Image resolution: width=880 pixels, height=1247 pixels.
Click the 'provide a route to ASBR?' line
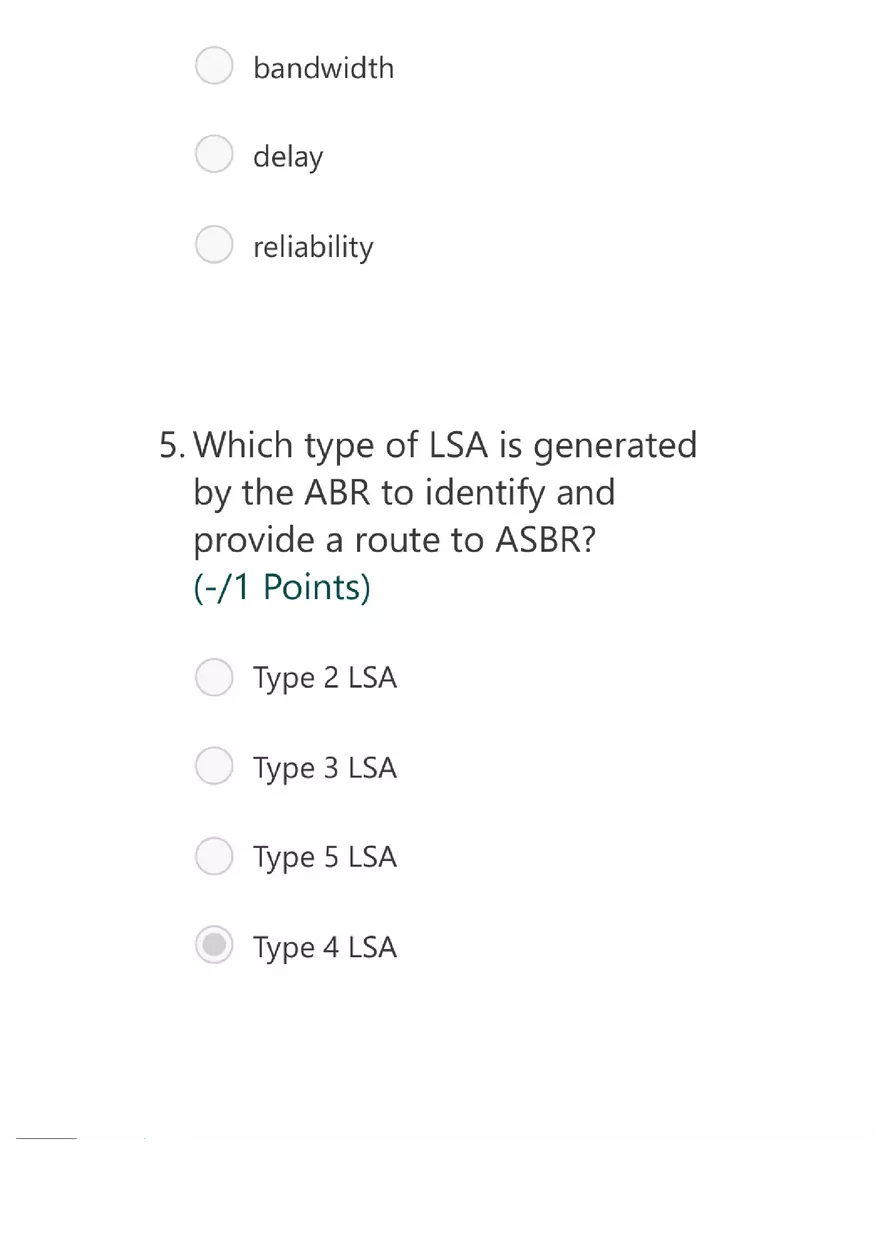coord(395,540)
